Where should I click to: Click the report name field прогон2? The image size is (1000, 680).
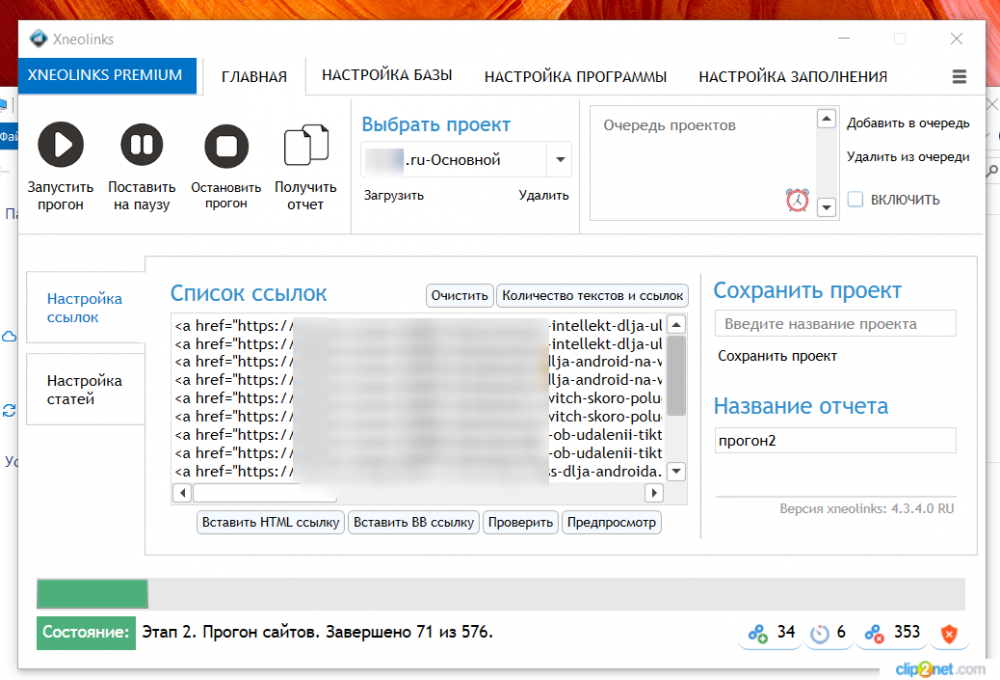pyautogui.click(x=835, y=440)
